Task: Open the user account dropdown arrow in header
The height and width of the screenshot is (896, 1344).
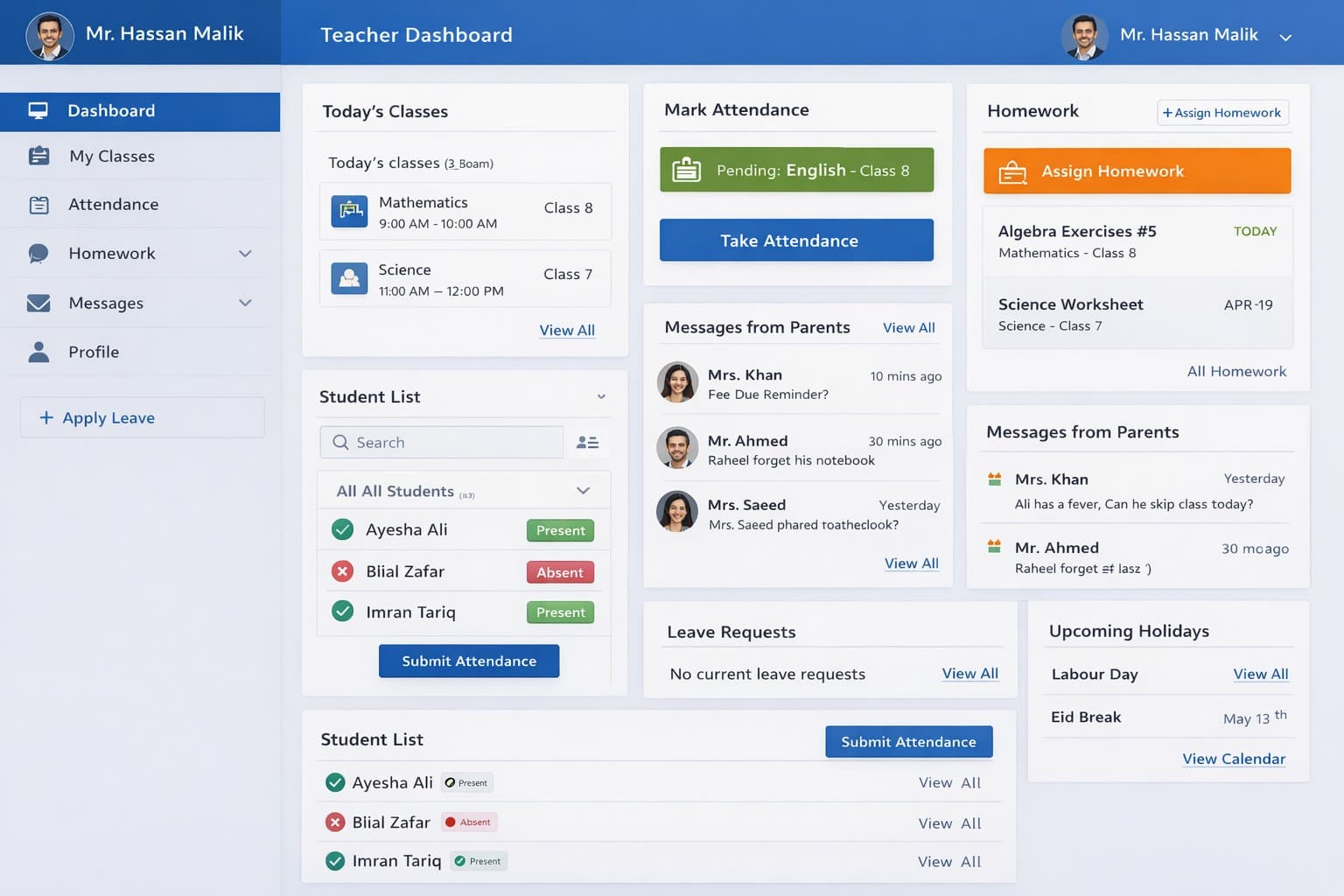Action: point(1285,37)
